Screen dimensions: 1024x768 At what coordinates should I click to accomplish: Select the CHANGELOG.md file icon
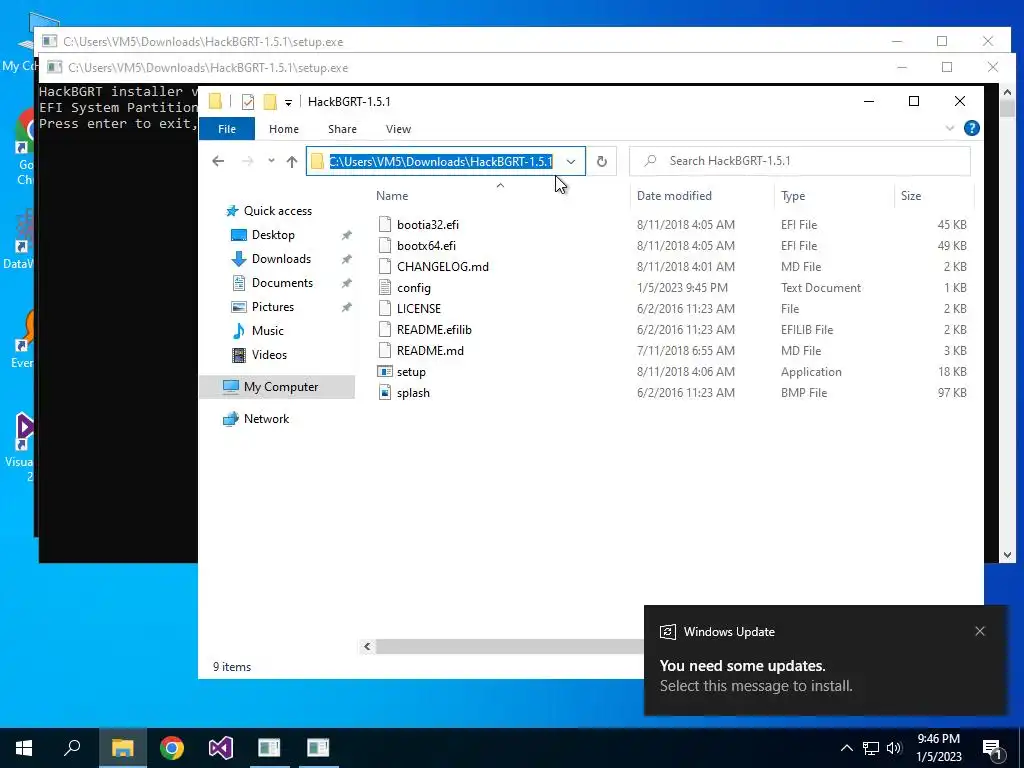coord(385,266)
